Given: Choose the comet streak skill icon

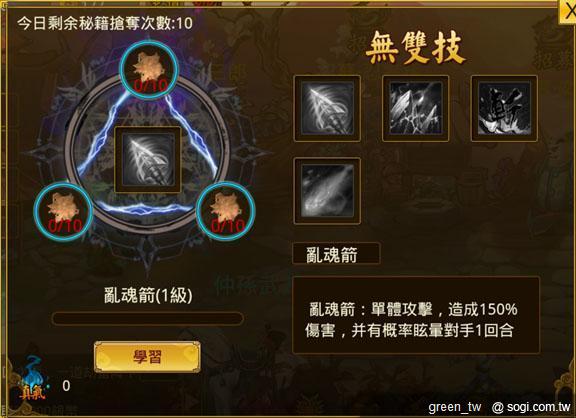Looking at the screenshot, I should point(327,191).
